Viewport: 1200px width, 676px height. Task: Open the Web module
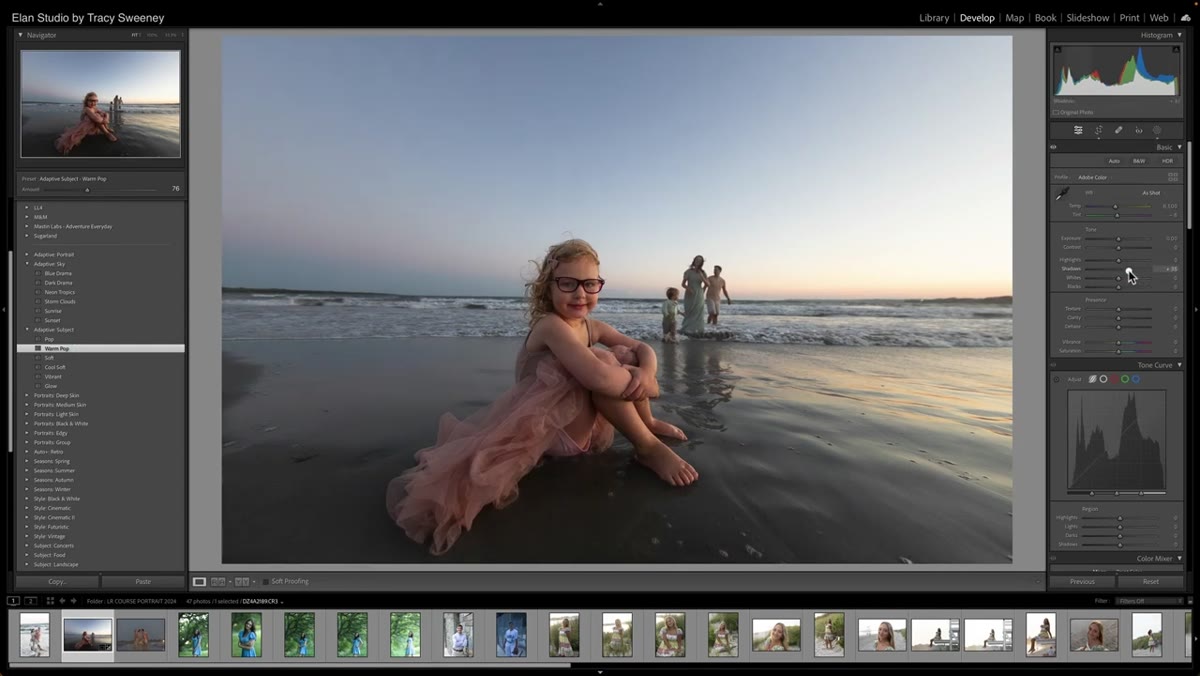1159,18
